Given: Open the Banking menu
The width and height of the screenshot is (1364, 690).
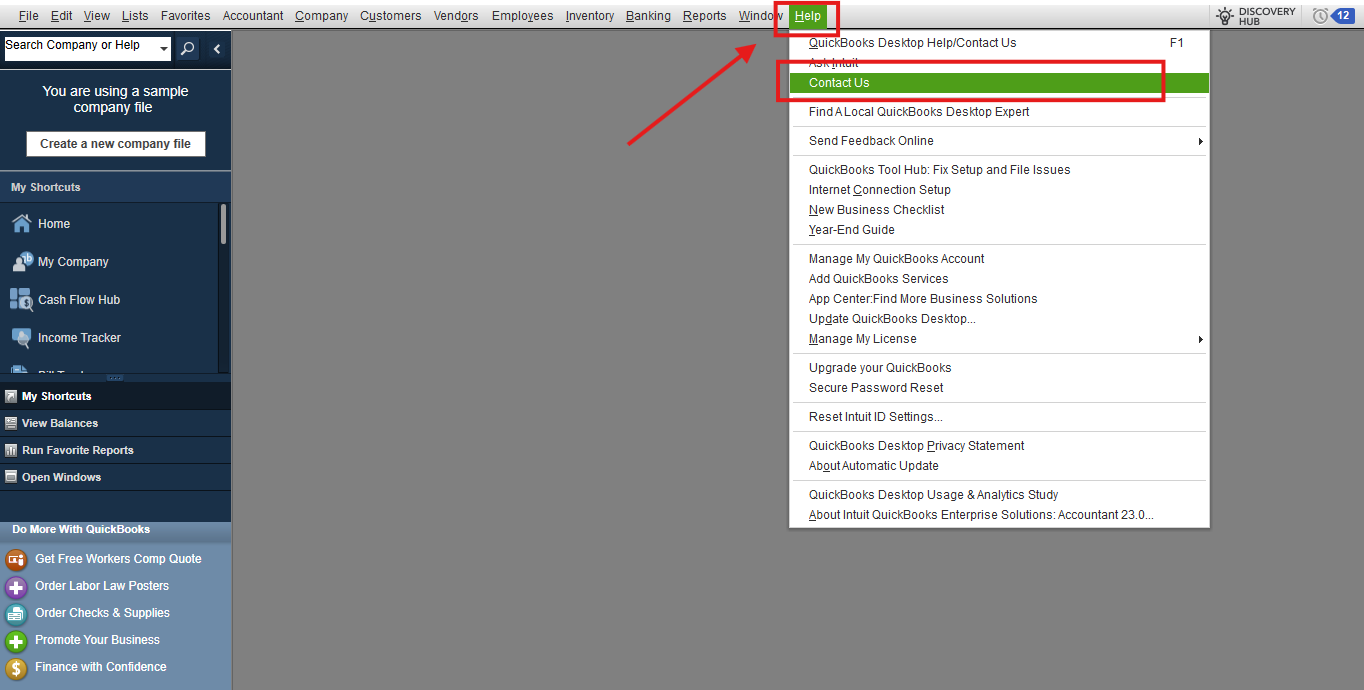Looking at the screenshot, I should [648, 16].
